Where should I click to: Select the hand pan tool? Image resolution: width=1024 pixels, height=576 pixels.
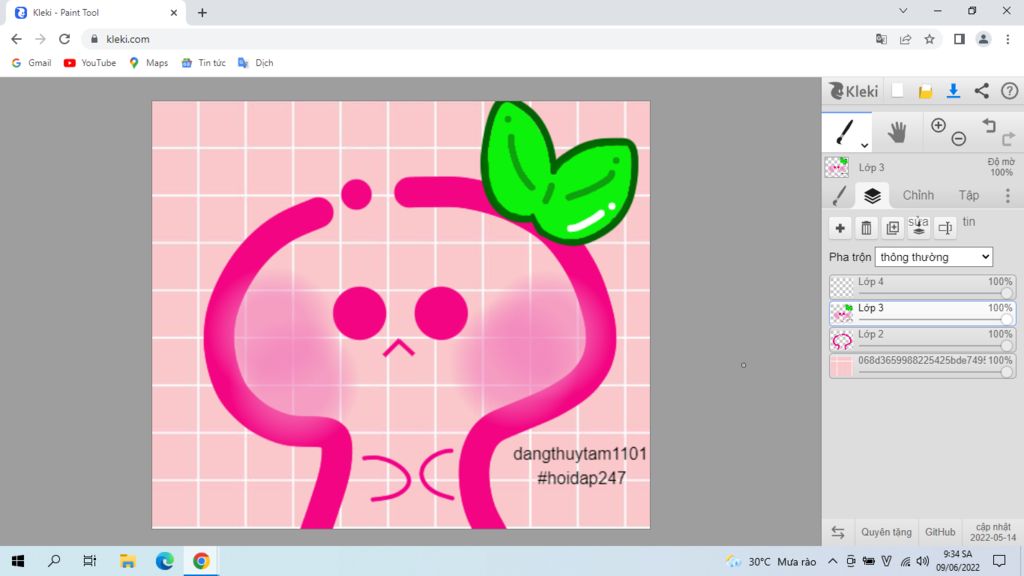897,133
